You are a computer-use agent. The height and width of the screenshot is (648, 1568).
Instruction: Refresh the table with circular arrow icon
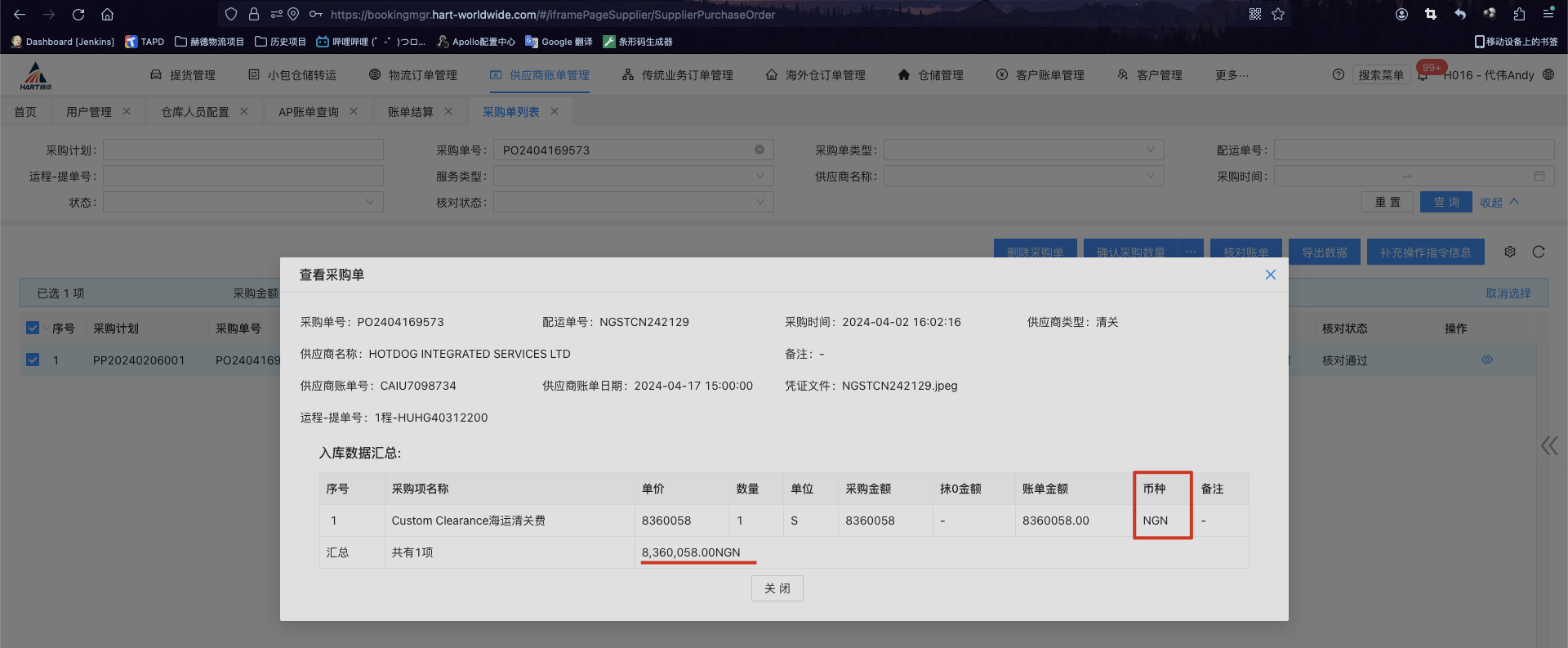point(1539,252)
